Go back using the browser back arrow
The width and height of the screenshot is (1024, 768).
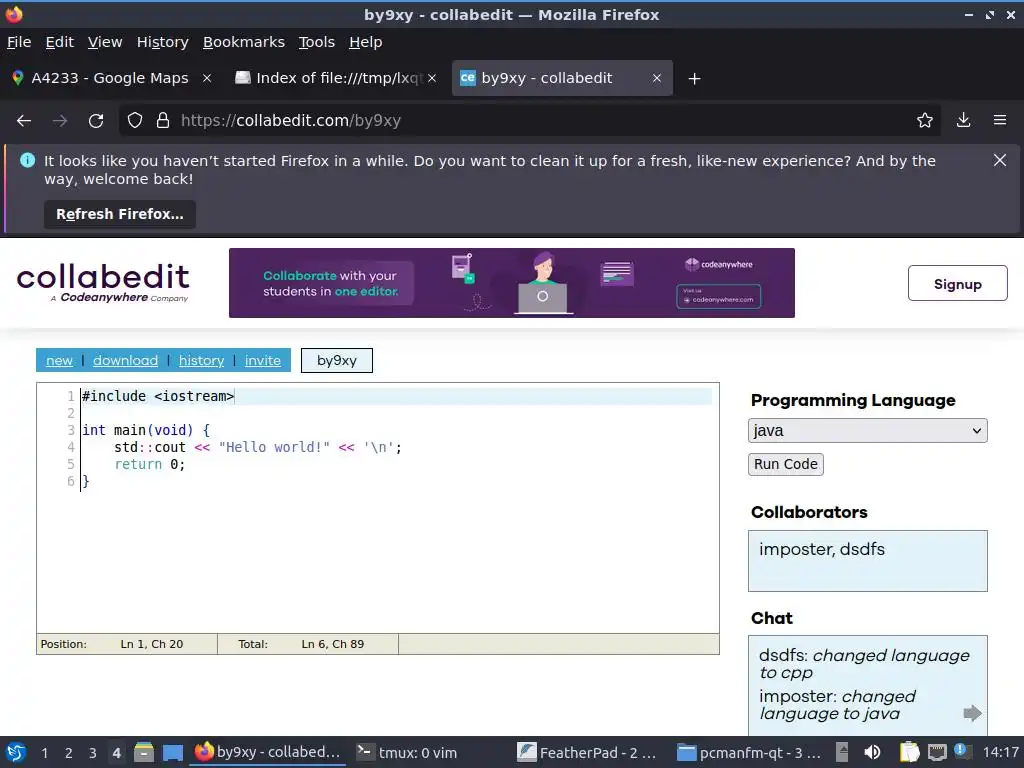tap(24, 121)
